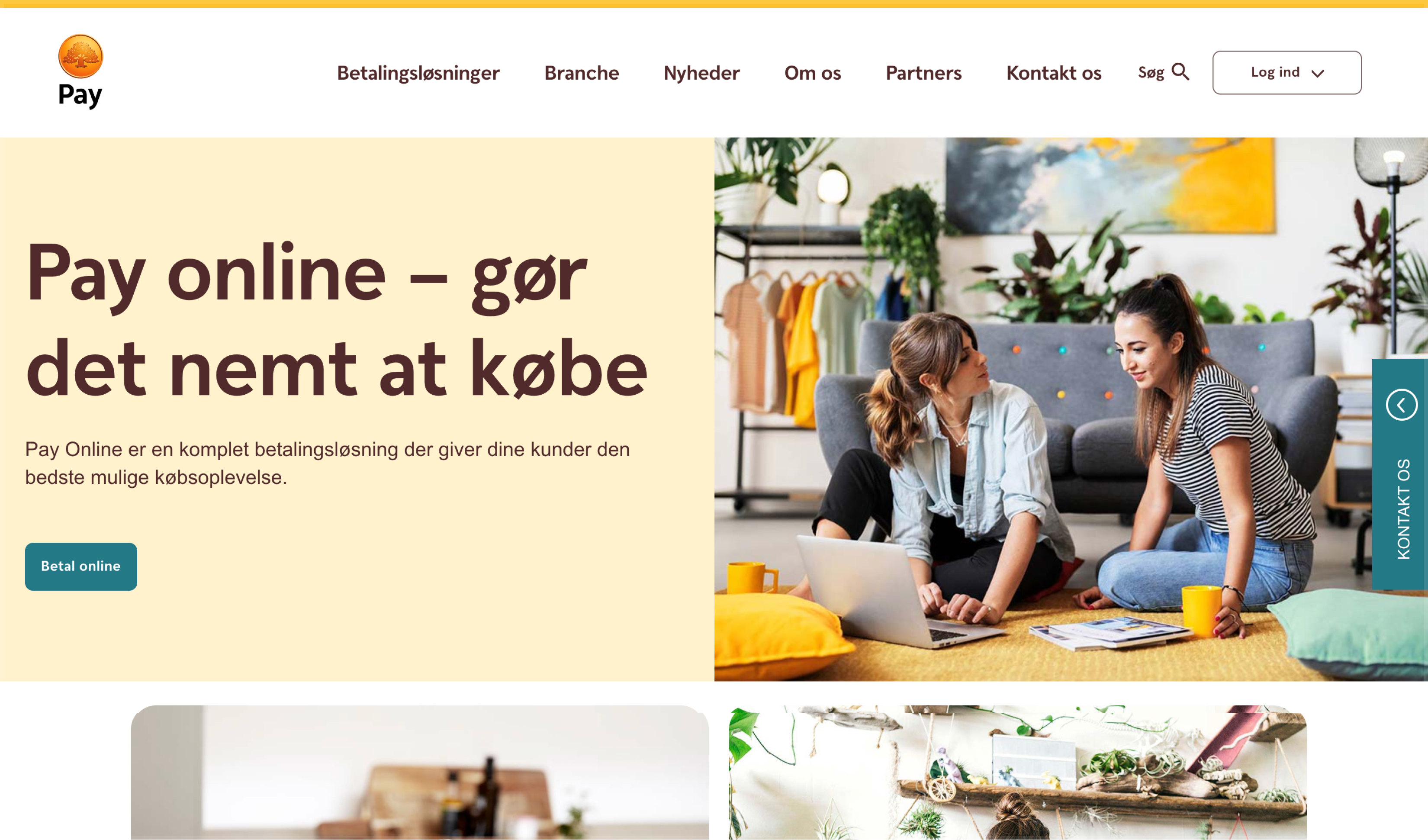Screen dimensions: 1428x840
Task: Expand the Log ind chevron
Action: click(1318, 73)
